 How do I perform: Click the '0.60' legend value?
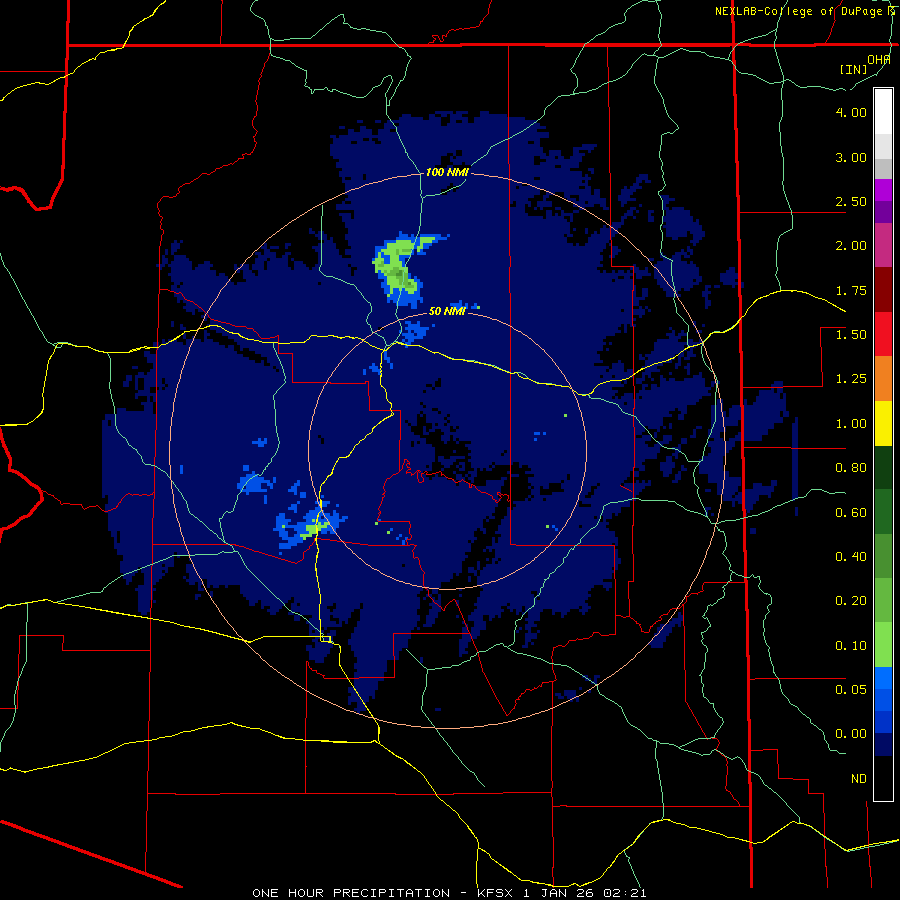[851, 513]
